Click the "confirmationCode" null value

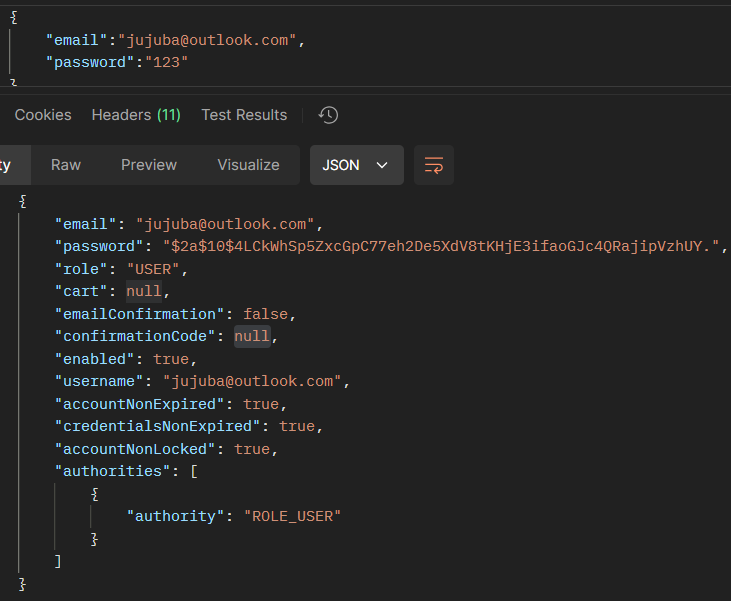point(252,336)
